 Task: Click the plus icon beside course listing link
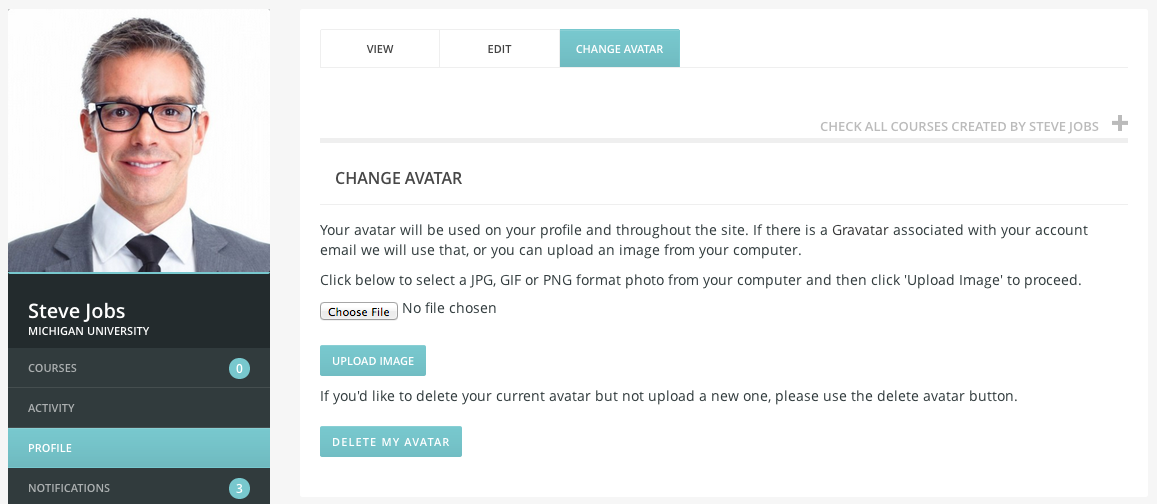[x=1119, y=123]
